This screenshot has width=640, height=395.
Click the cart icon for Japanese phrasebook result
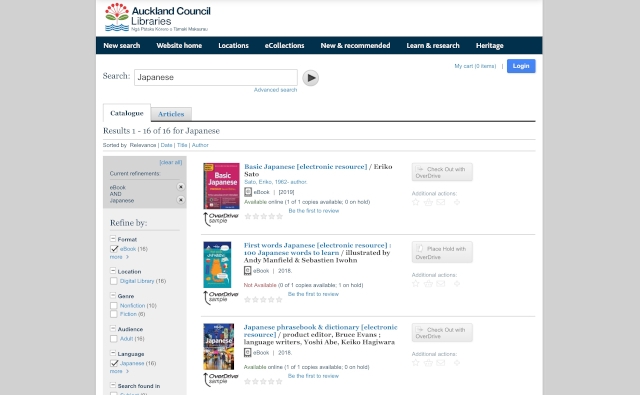428,363
